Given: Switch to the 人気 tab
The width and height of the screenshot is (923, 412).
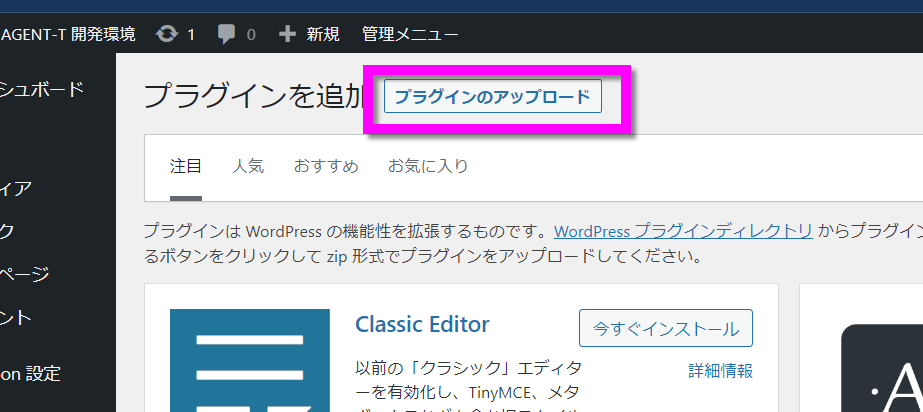Looking at the screenshot, I should 248,166.
